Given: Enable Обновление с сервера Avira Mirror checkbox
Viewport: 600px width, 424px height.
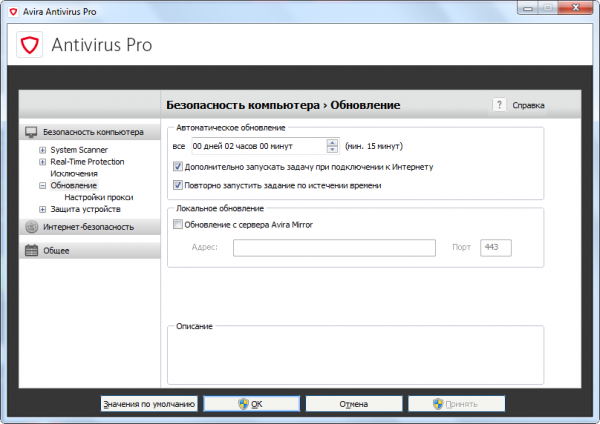Looking at the screenshot, I should tap(179, 225).
